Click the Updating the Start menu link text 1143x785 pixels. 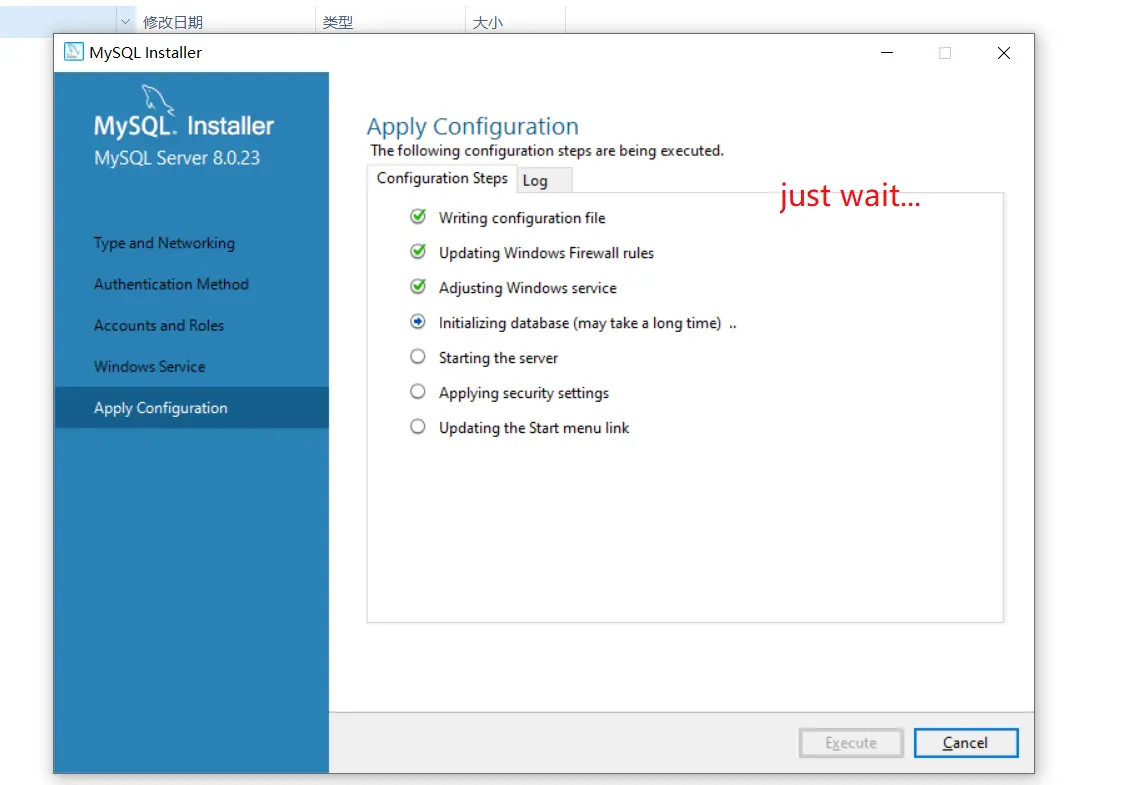(x=534, y=428)
